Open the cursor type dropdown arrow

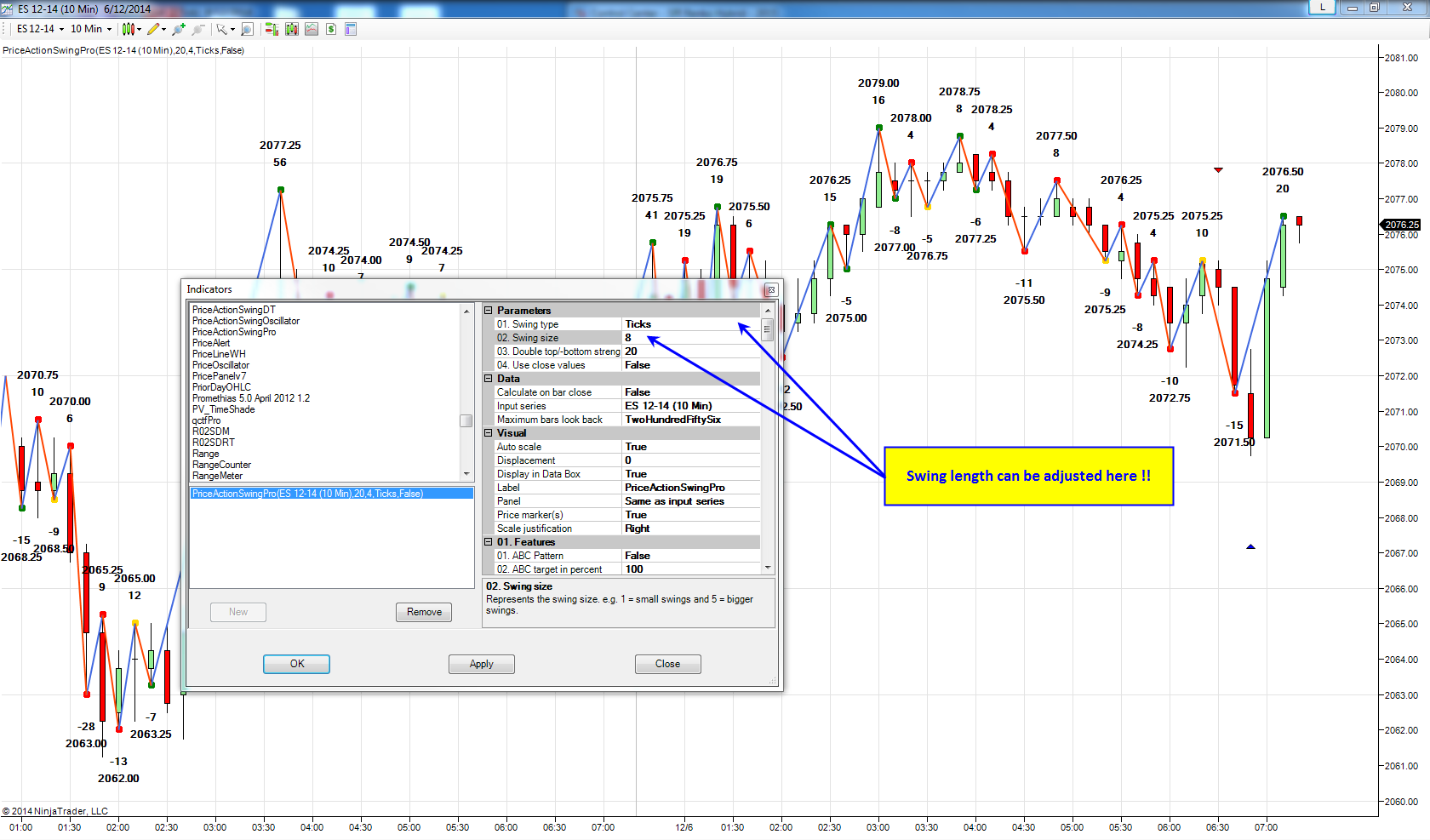pyautogui.click(x=232, y=29)
